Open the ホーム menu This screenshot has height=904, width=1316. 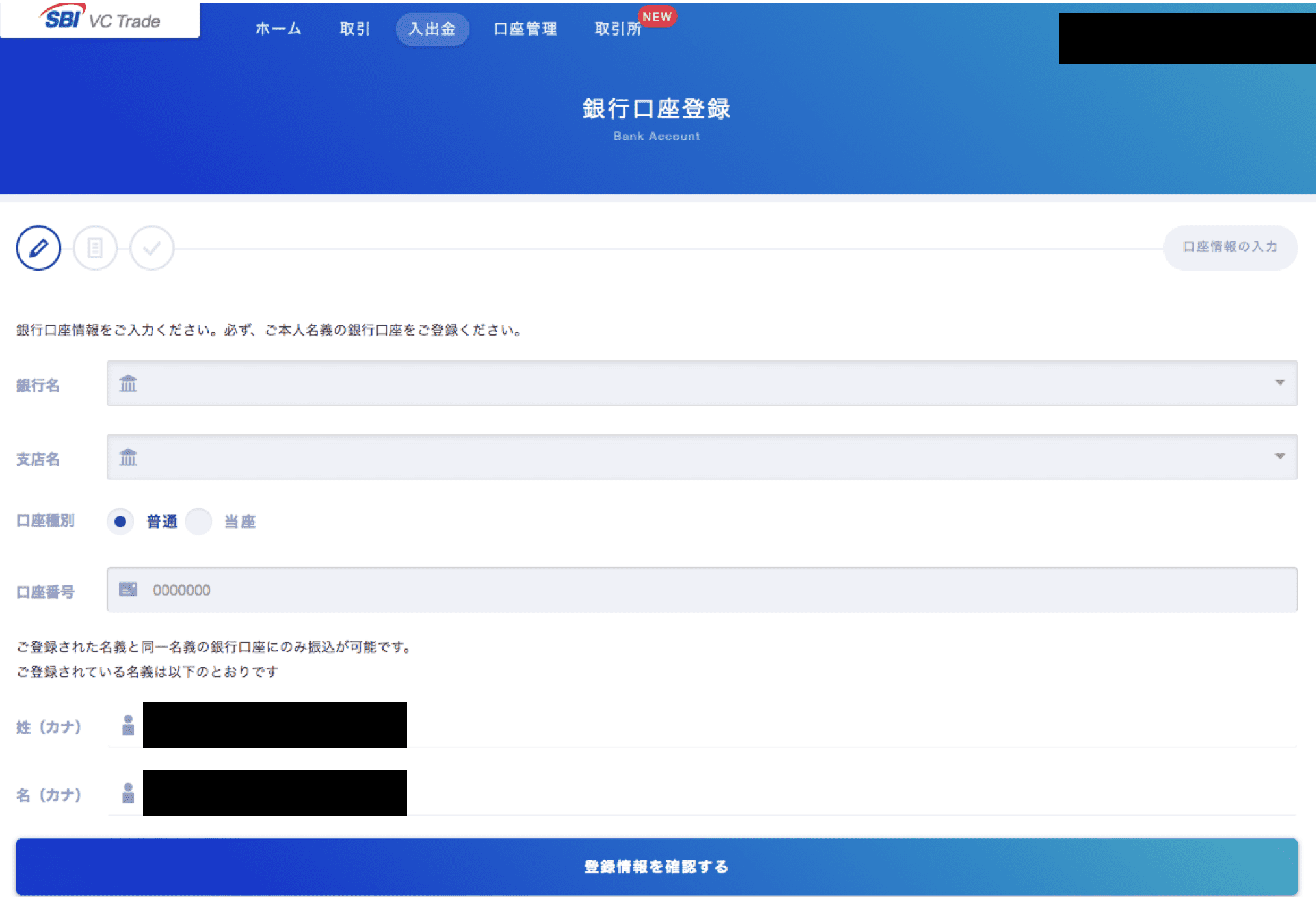[278, 29]
